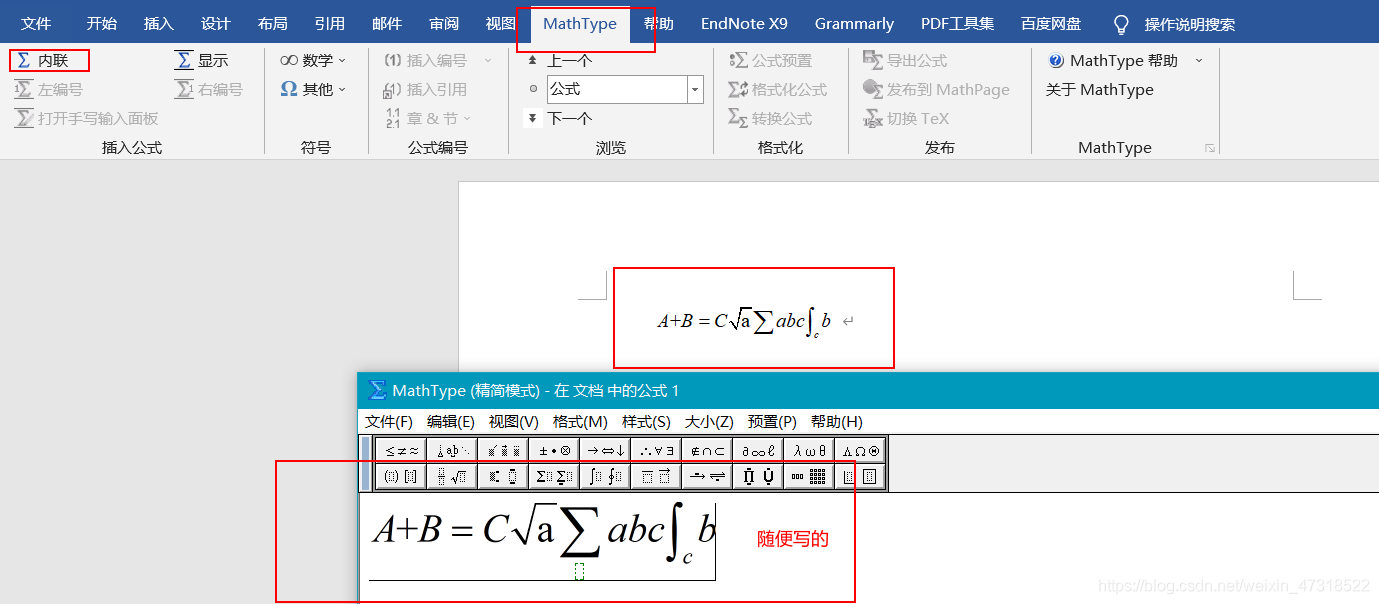
Task: Open the 其他 symbols dropdown
Action: 313,90
